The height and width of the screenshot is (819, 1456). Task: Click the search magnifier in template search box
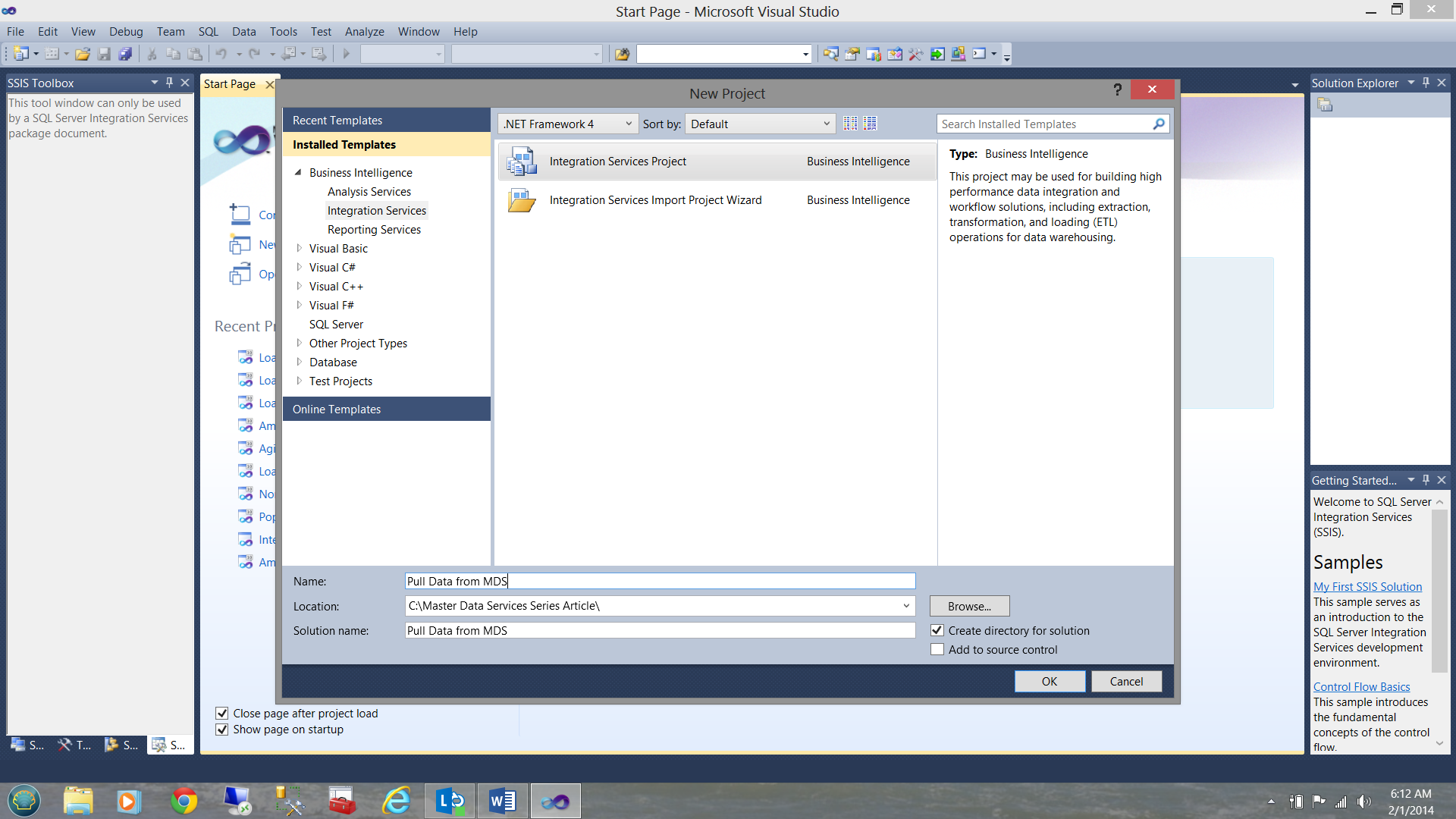pyautogui.click(x=1158, y=124)
